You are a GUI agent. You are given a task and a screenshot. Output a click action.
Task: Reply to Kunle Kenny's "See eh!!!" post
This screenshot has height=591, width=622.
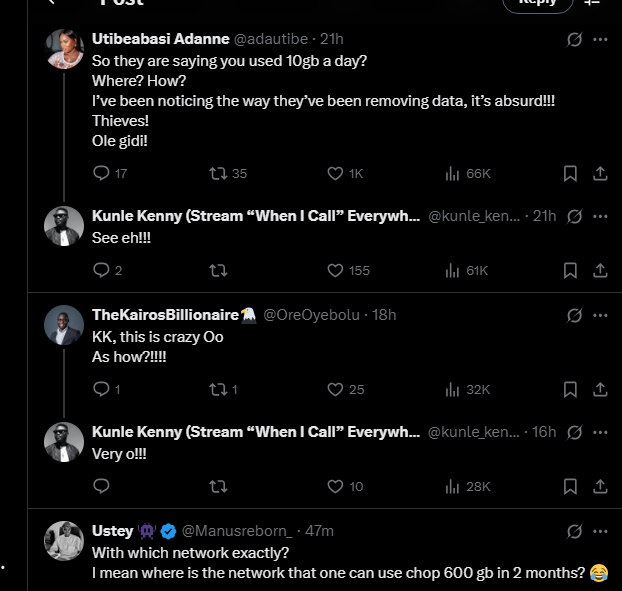click(100, 270)
